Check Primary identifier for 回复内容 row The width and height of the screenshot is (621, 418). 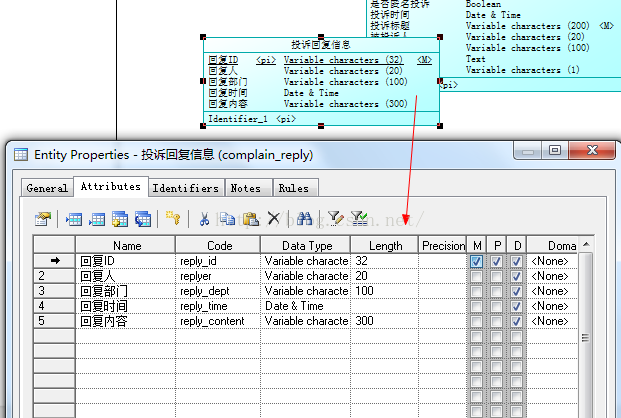pyautogui.click(x=496, y=321)
